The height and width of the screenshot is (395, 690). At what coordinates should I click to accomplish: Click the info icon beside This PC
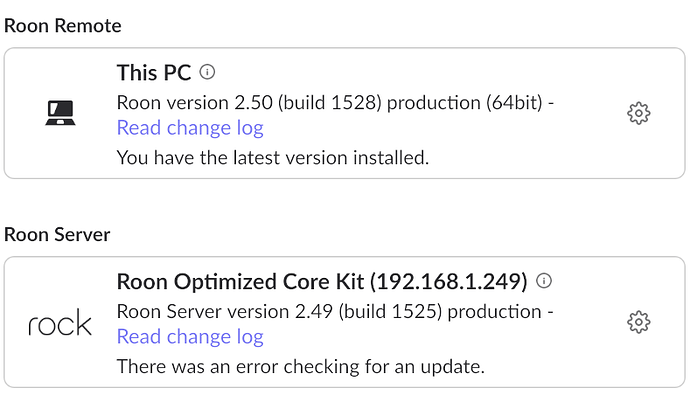point(207,72)
